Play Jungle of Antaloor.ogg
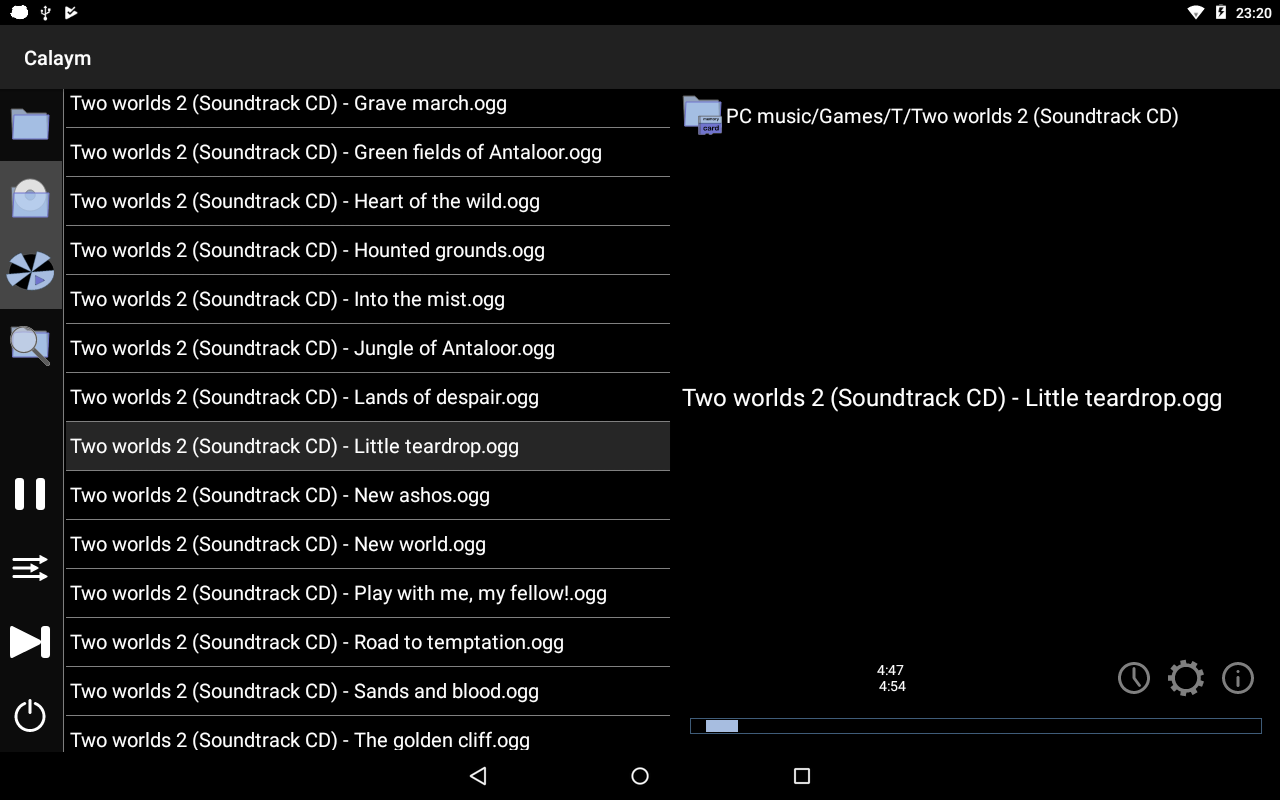 pos(368,348)
